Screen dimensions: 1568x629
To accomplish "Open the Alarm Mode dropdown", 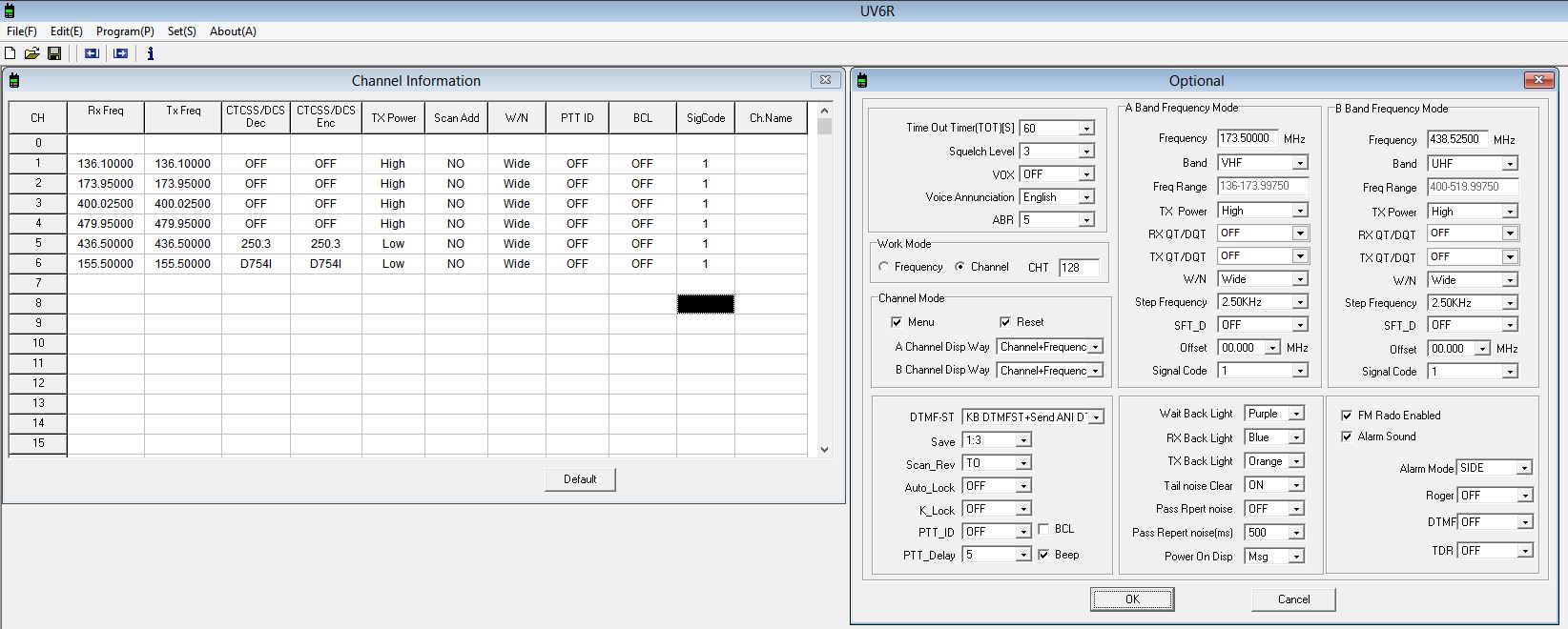I will [x=1525, y=468].
